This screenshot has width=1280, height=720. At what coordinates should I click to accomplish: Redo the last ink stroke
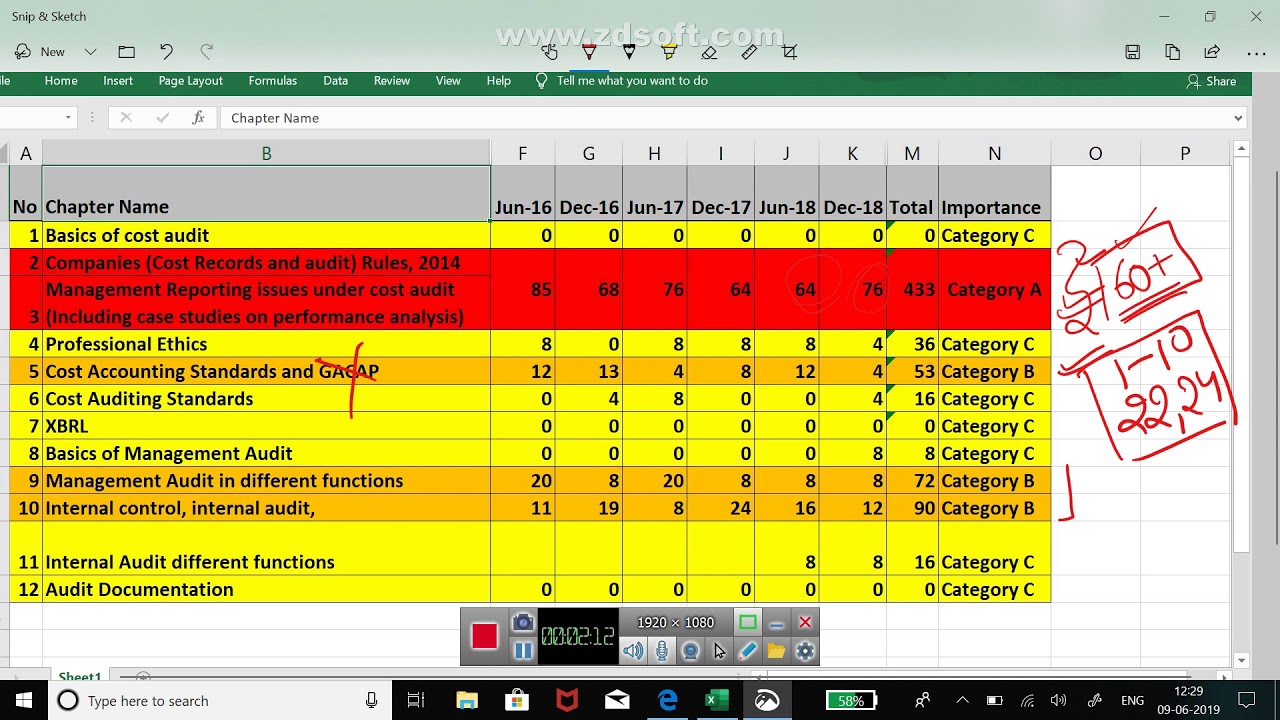pyautogui.click(x=207, y=52)
